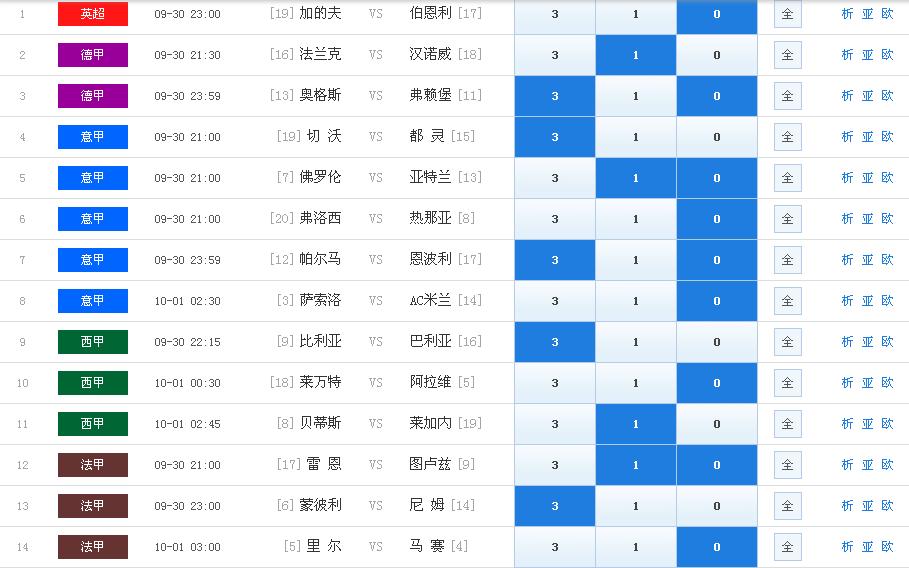
Task: Click home team name 蒙彼利
Action: coord(320,505)
